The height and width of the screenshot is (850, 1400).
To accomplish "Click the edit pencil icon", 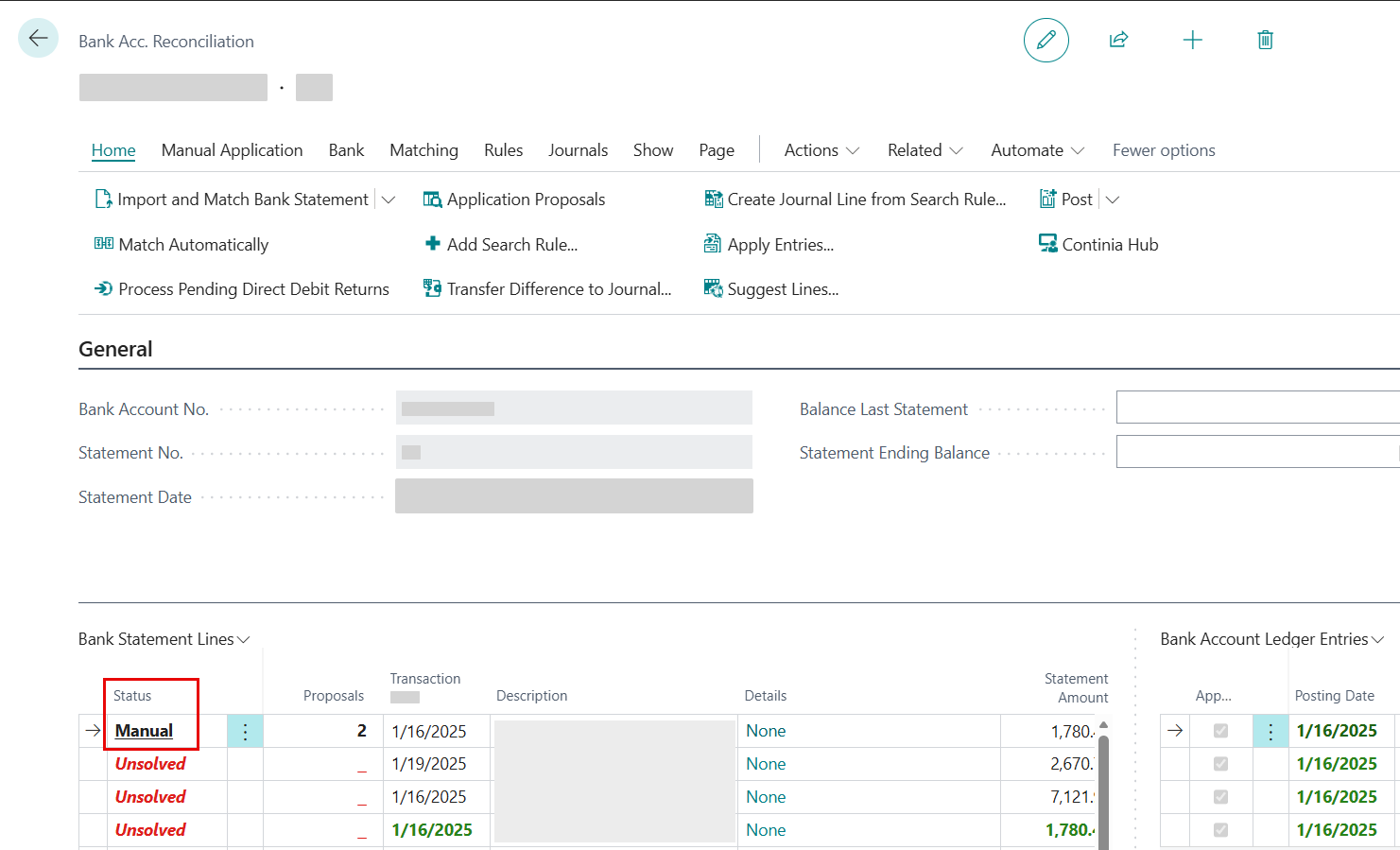I will coord(1046,40).
